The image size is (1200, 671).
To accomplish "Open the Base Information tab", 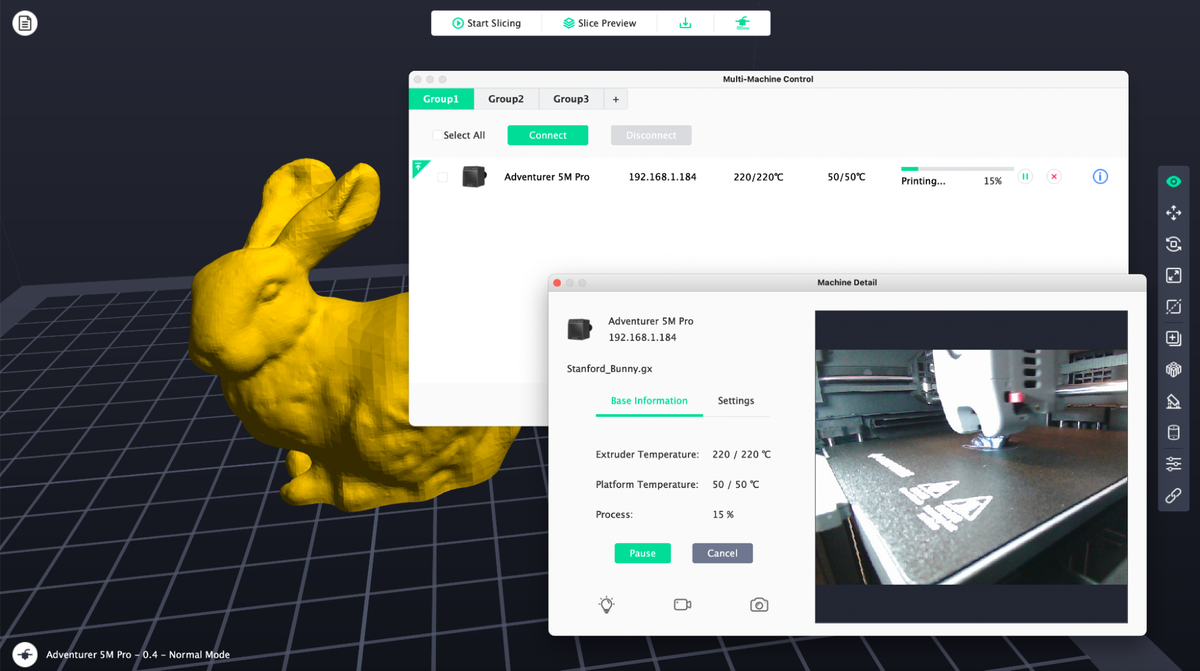I will pyautogui.click(x=649, y=401).
